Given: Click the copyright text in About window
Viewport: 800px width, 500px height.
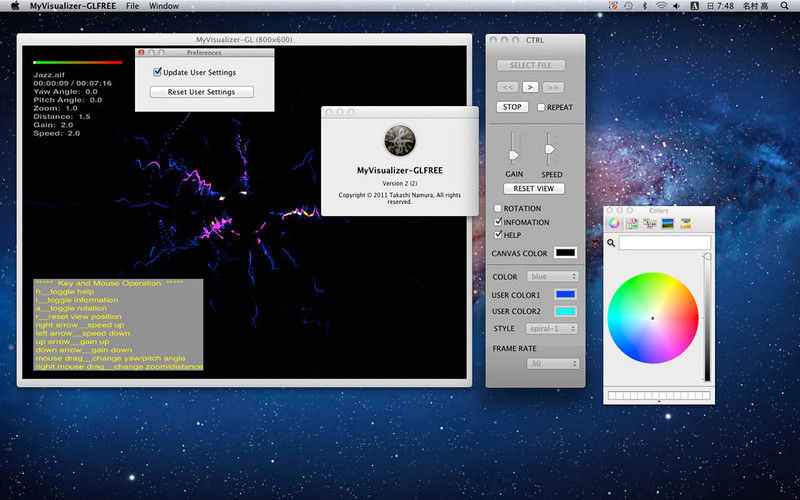Looking at the screenshot, I should (399, 198).
